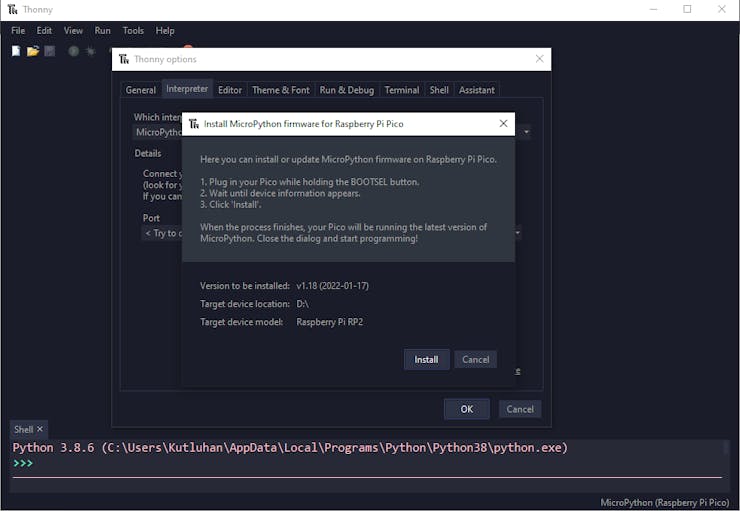740x511 pixels.
Task: Cancel the Thonny options dialog
Action: (x=520, y=409)
